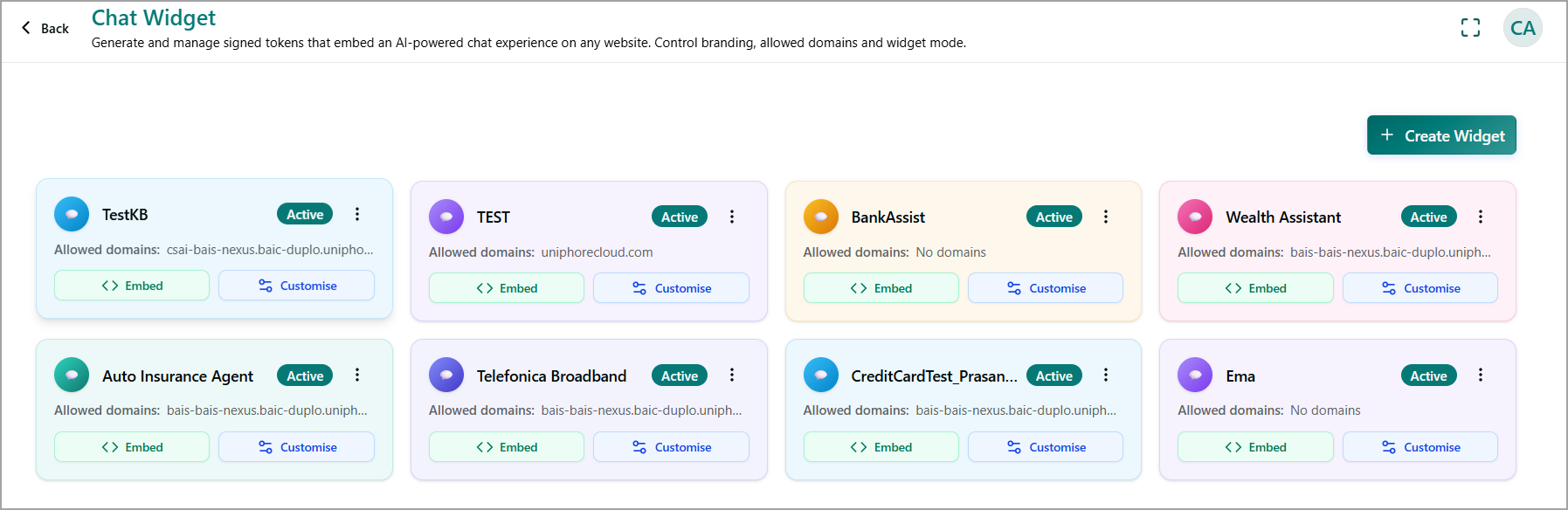The width and height of the screenshot is (1568, 510).
Task: Open CreditCardTest_Prasan options menu
Action: 1106,375
